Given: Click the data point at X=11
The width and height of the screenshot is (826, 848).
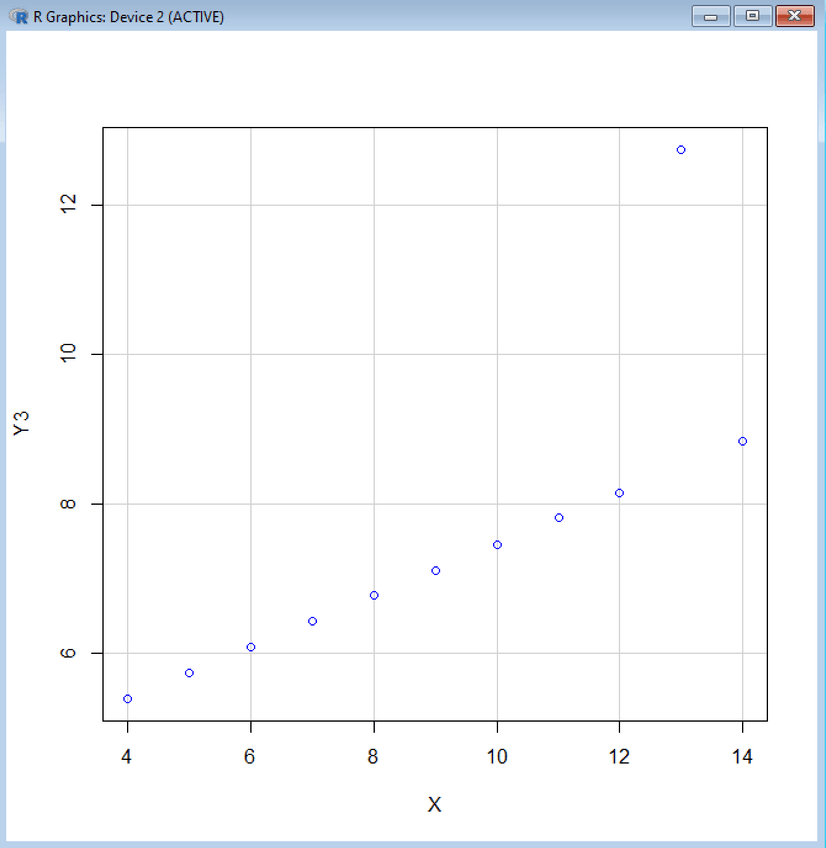Looking at the screenshot, I should coord(559,518).
